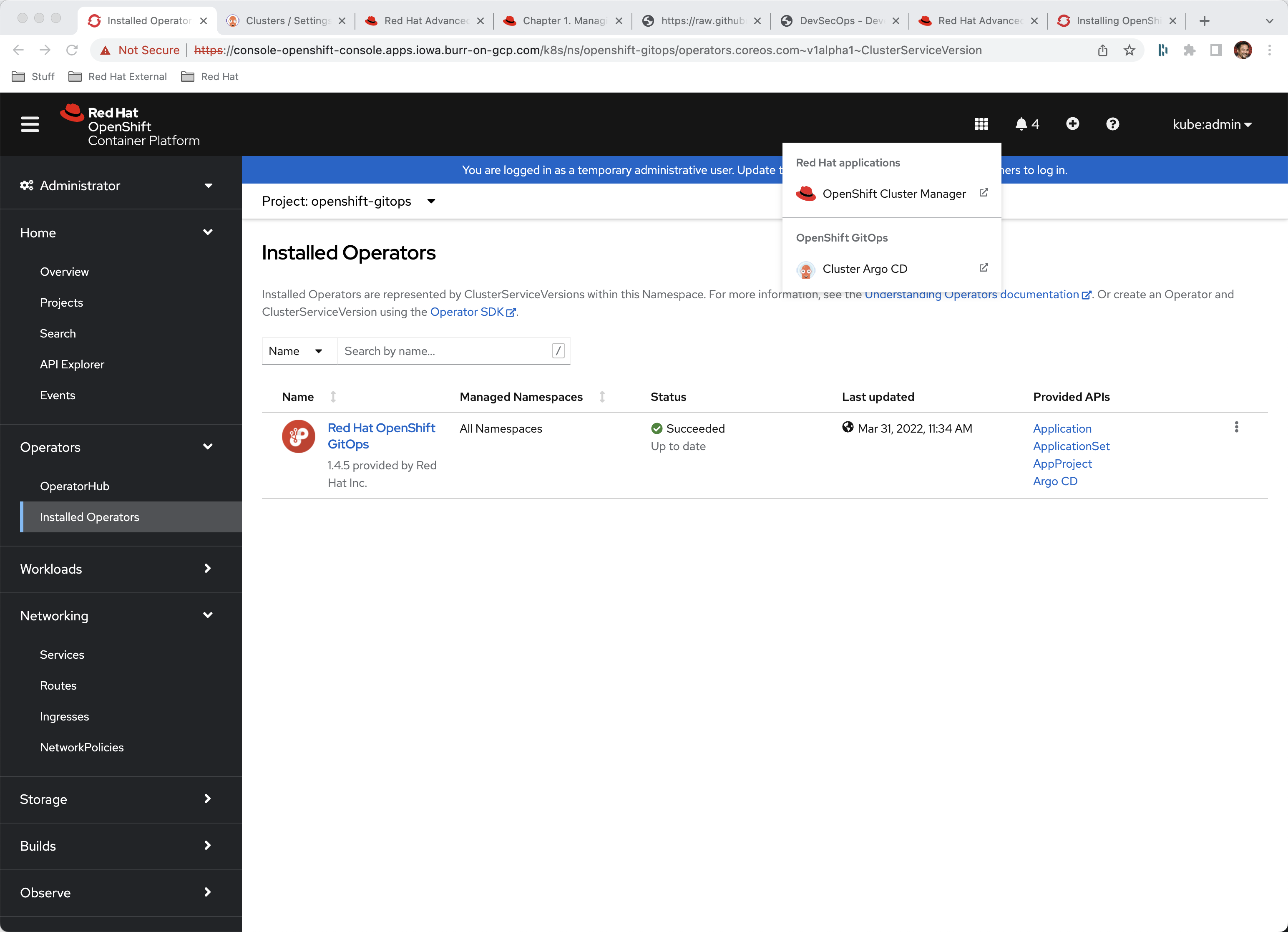Viewport: 1288px width, 932px height.
Task: Click the plus import YAML icon
Action: (1072, 124)
